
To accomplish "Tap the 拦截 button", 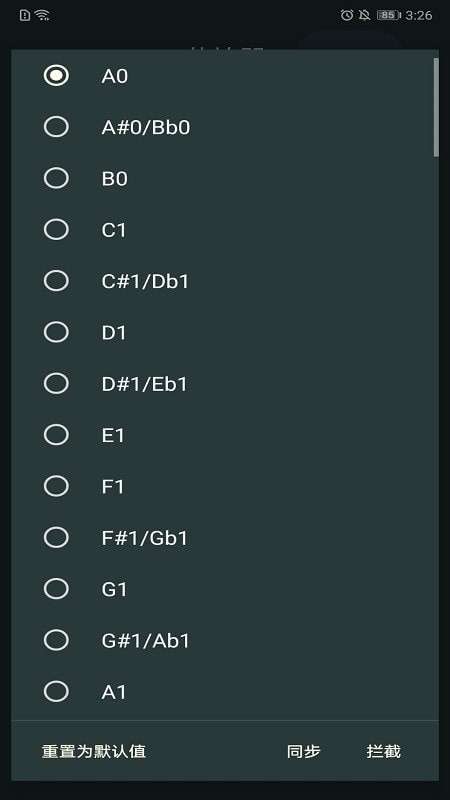I will (384, 751).
